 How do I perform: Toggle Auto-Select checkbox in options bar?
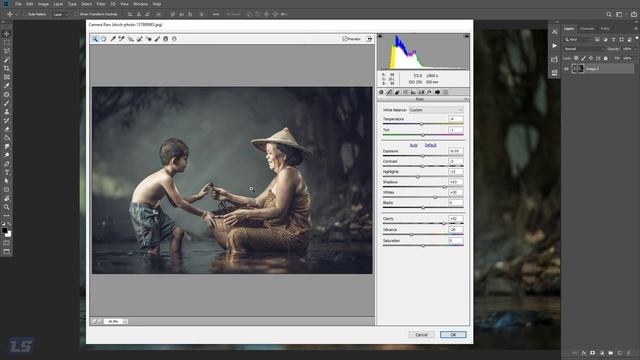(x=24, y=14)
